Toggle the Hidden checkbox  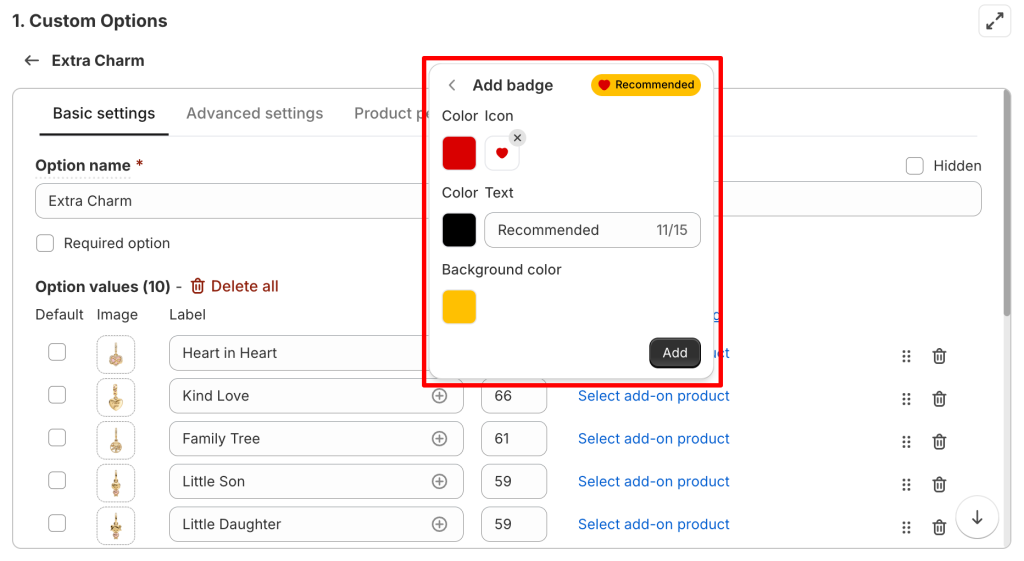click(914, 166)
